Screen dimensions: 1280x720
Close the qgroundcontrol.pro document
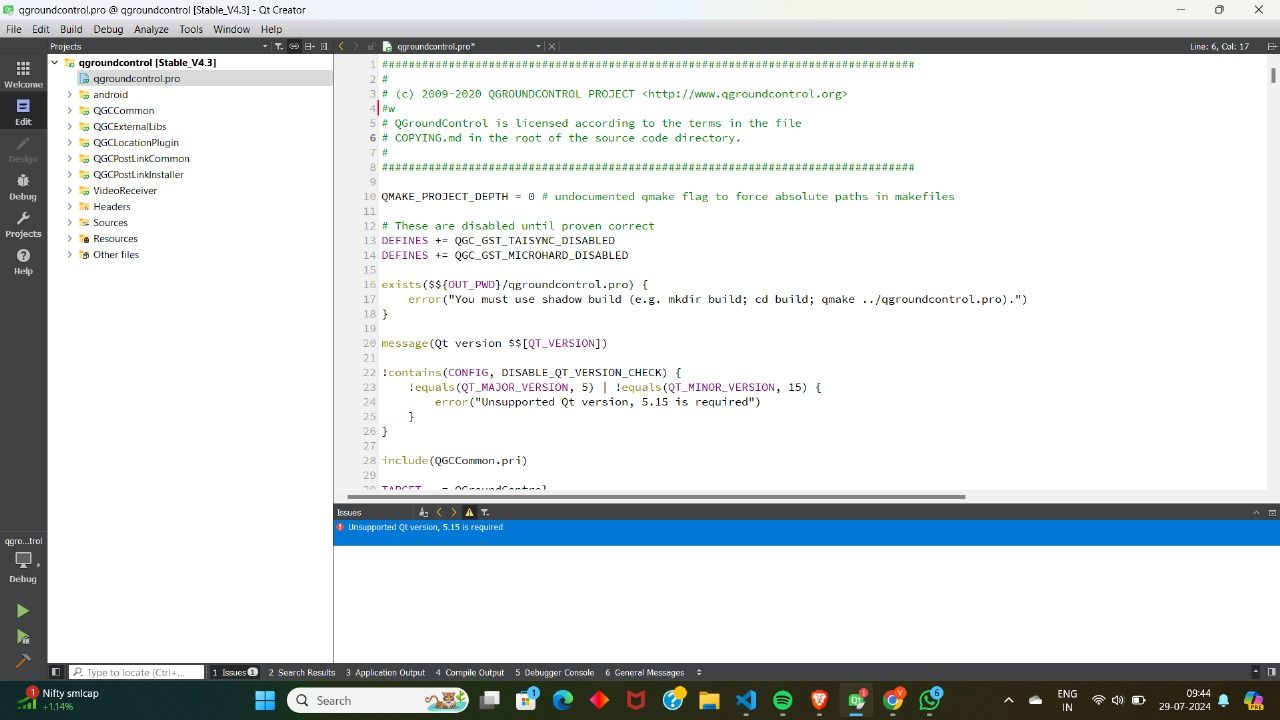point(552,46)
